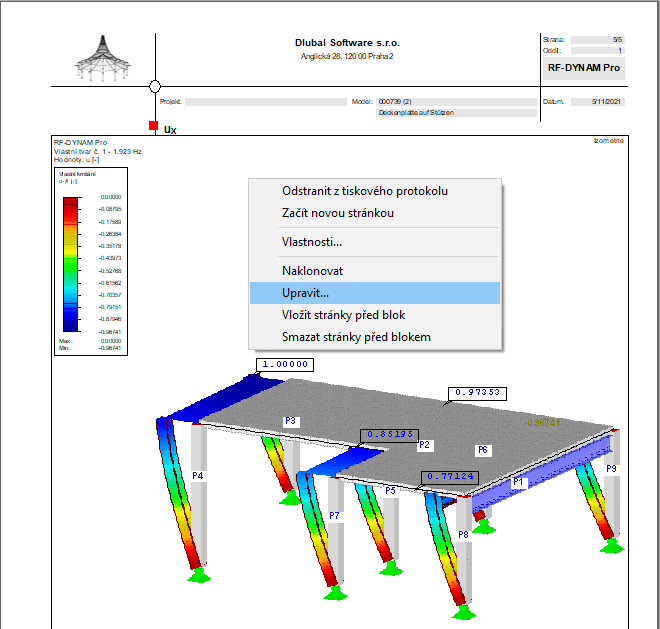Screen dimensions: 660x629
Task: Click the value label 1.00000
Action: pos(285,365)
